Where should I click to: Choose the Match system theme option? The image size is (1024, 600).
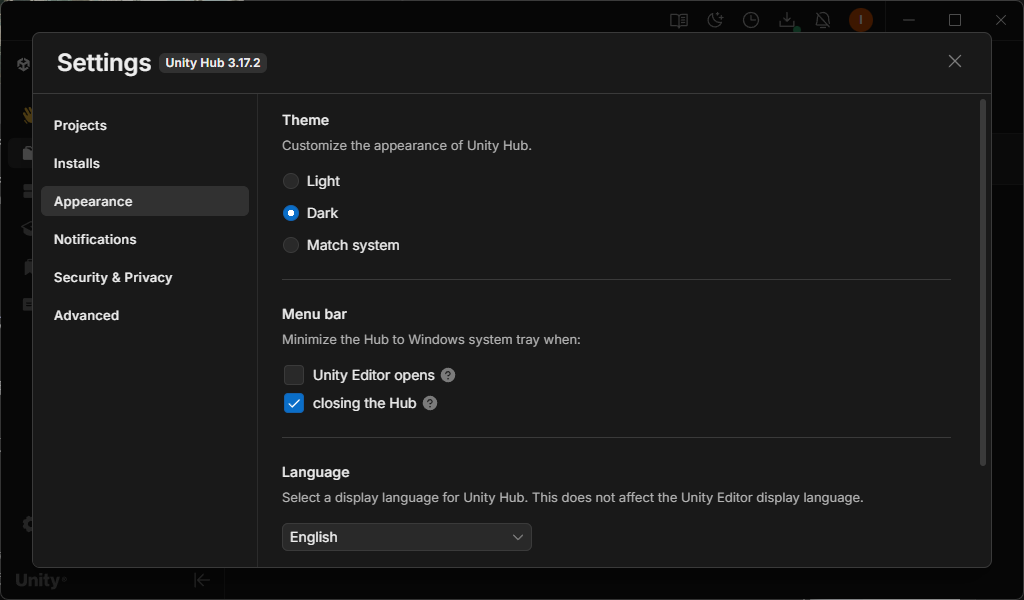291,245
